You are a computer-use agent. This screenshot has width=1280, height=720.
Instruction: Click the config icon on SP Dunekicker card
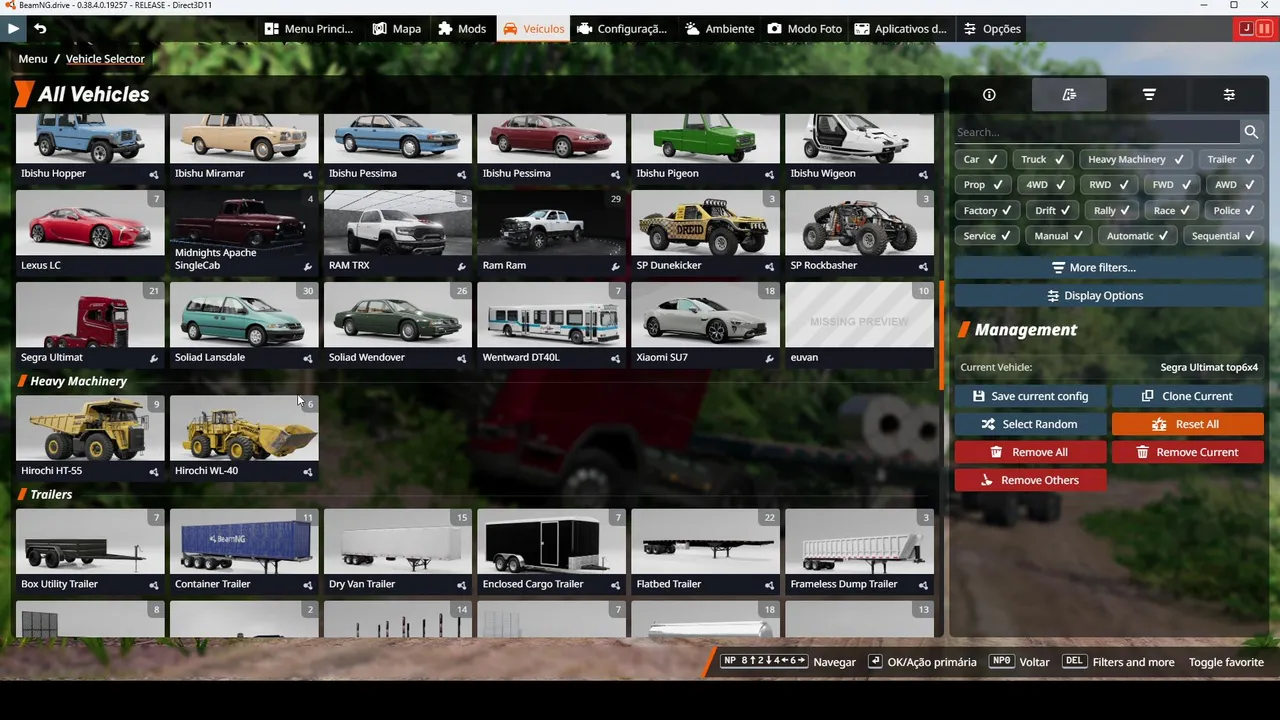[770, 266]
